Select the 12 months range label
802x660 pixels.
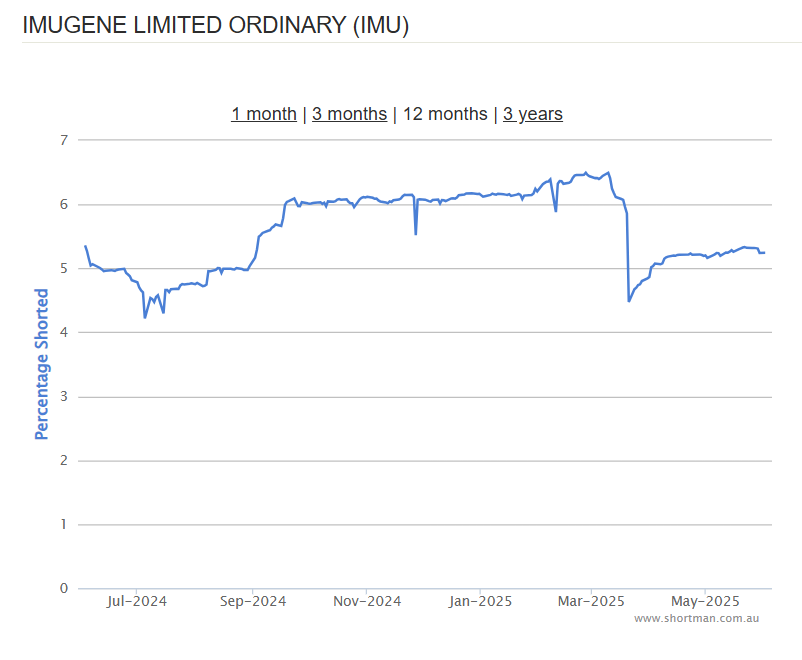pyautogui.click(x=445, y=114)
